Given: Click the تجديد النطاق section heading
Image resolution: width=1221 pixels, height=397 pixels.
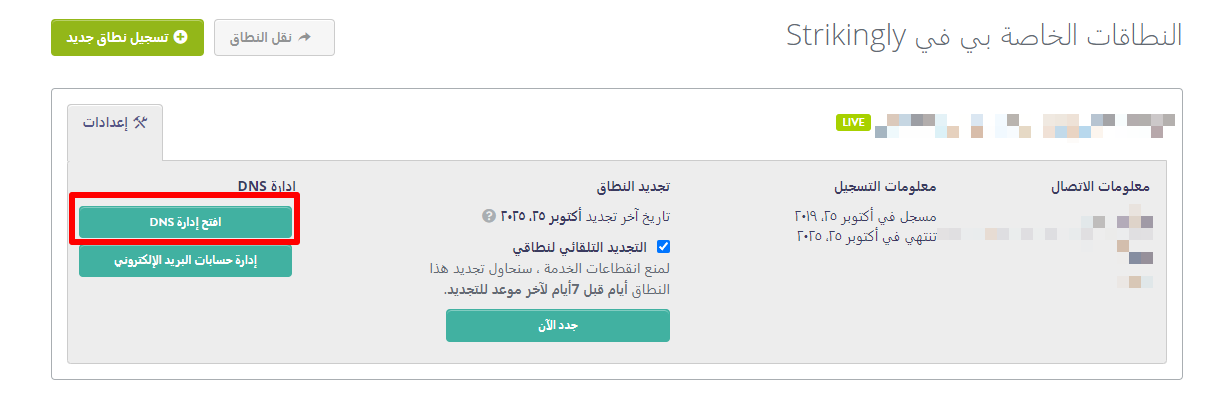Looking at the screenshot, I should tap(632, 187).
